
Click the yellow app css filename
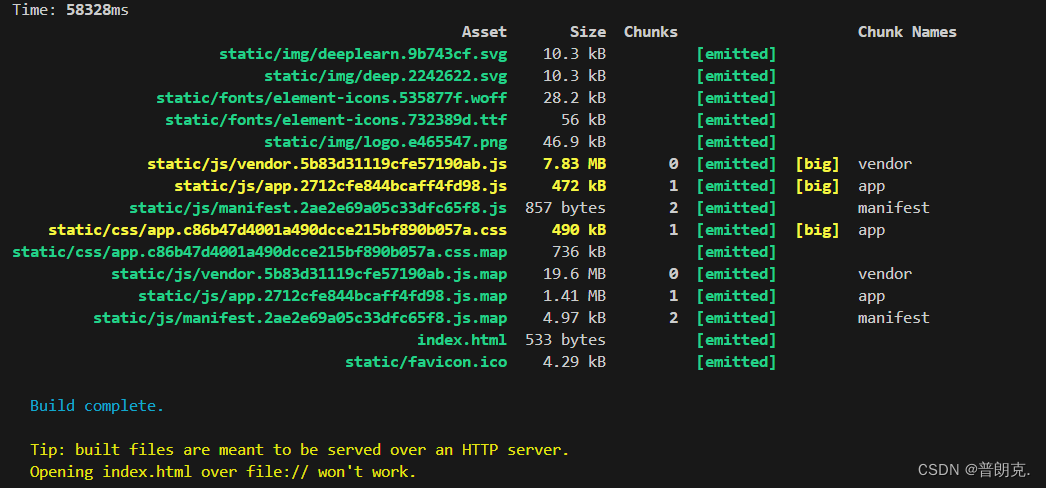(x=278, y=230)
